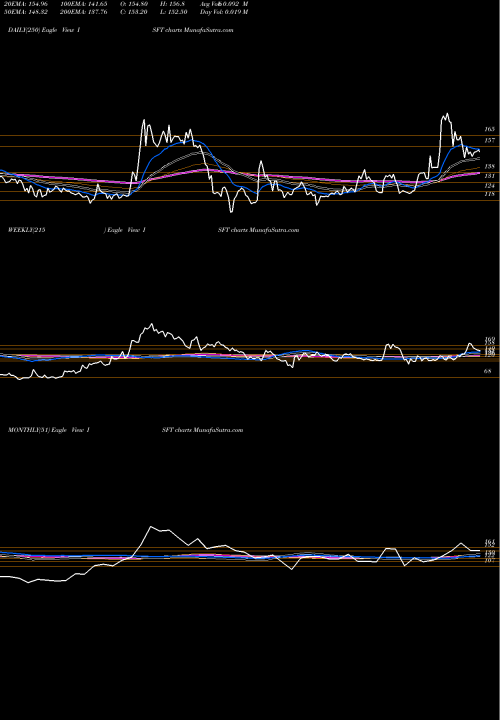This screenshot has width=500, height=720.
Task: Click the 124 price label on daily chart
Action: coord(489,186)
